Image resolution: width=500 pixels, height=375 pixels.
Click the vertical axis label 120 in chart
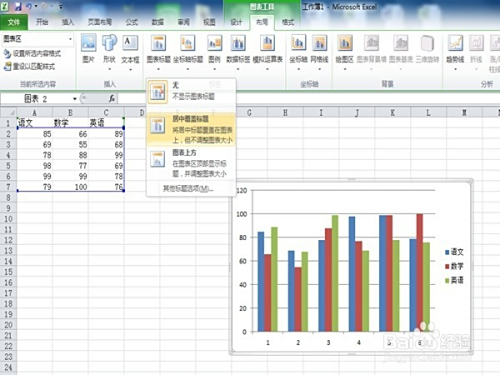pyautogui.click(x=242, y=191)
